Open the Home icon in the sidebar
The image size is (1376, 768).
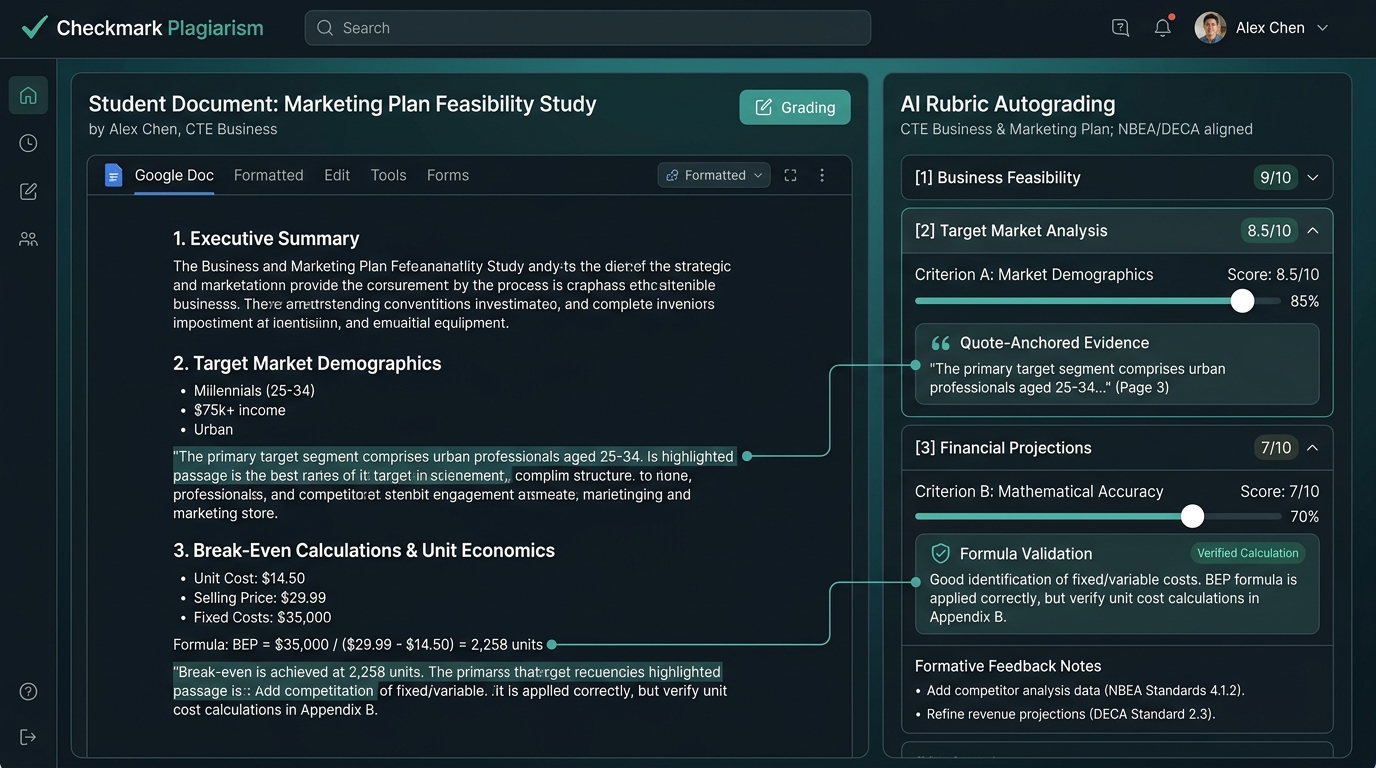tap(28, 95)
